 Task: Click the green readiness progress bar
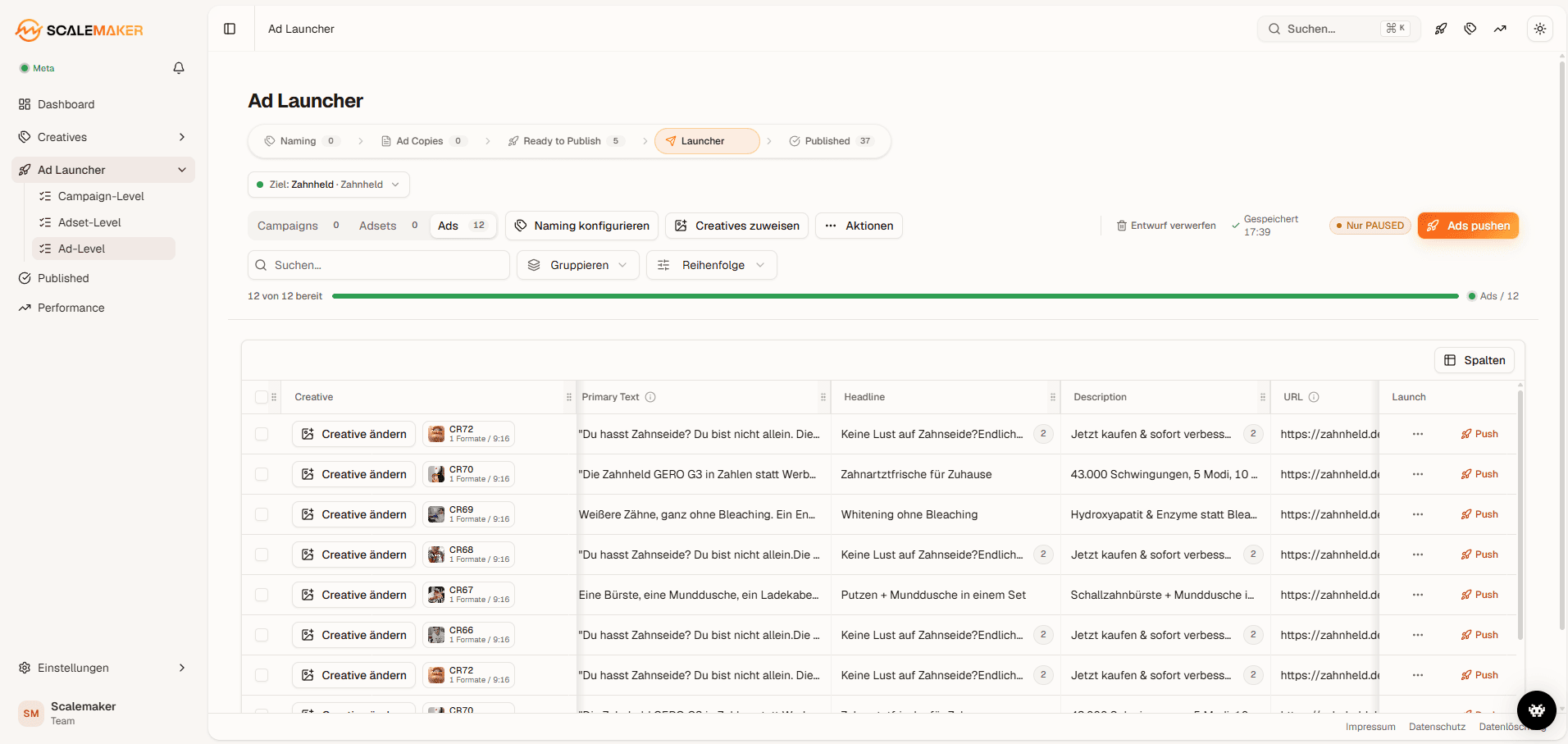coord(895,296)
